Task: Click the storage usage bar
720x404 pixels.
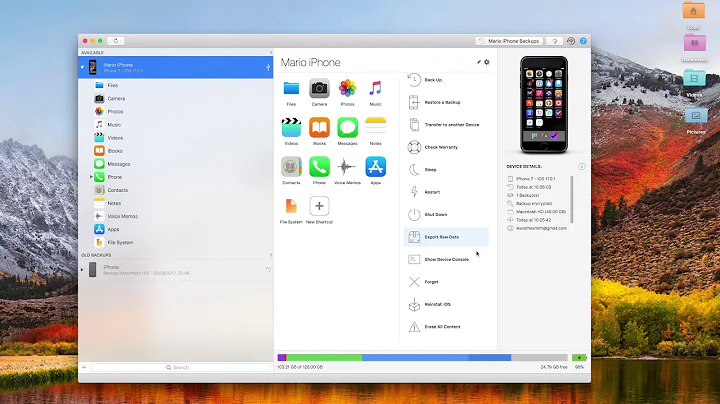Action: pyautogui.click(x=422, y=358)
